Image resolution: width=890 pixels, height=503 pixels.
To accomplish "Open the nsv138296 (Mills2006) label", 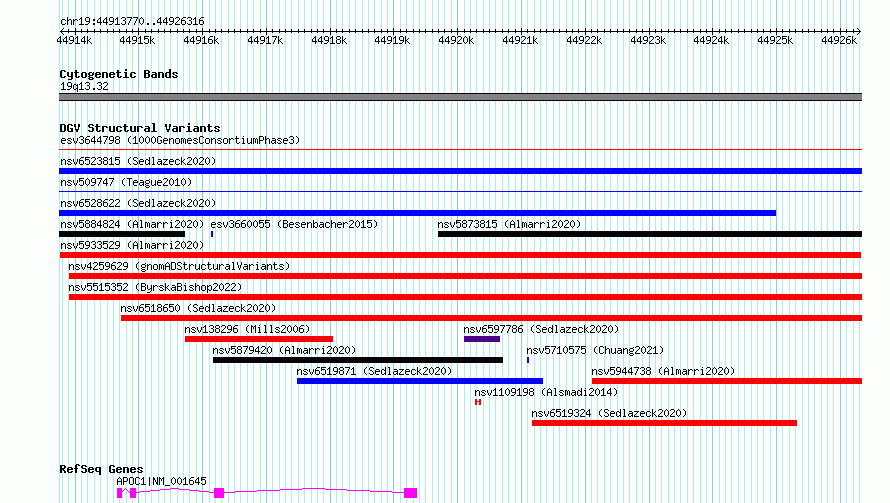I will click(x=247, y=329).
